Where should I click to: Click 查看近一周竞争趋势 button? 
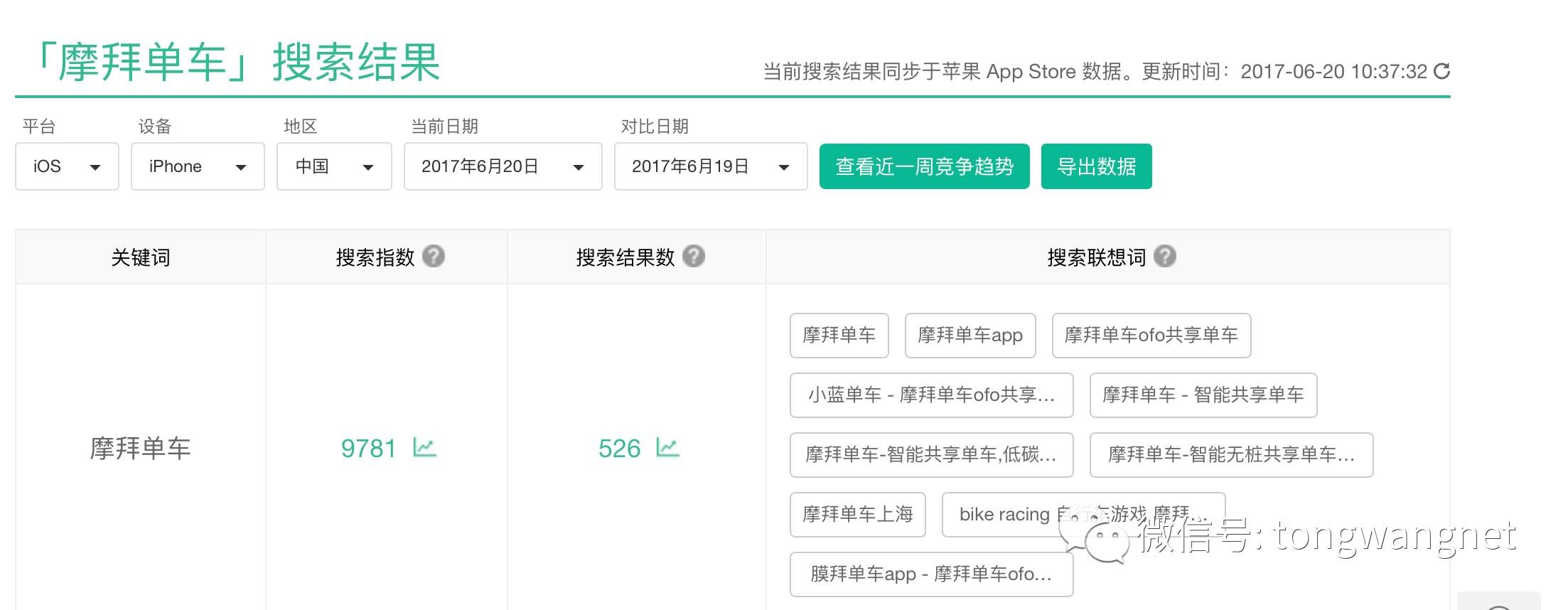point(924,166)
